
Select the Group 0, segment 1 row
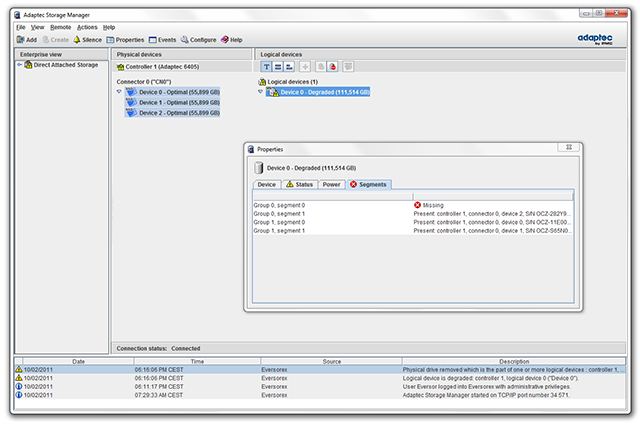pyautogui.click(x=413, y=214)
